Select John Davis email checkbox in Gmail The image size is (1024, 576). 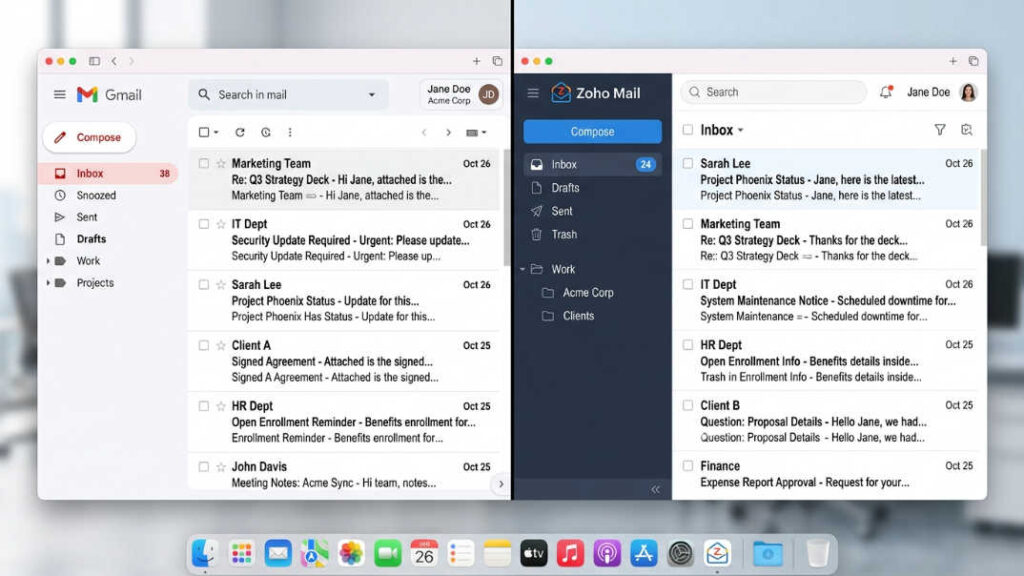204,467
